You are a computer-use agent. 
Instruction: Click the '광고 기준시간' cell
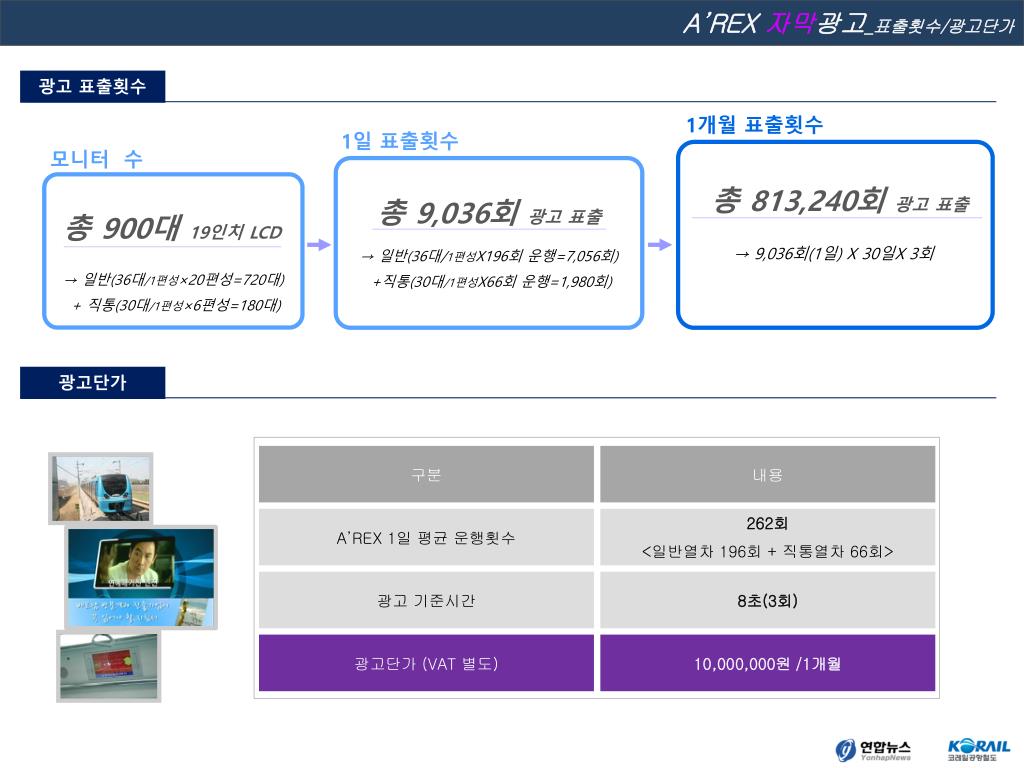pyautogui.click(x=426, y=600)
